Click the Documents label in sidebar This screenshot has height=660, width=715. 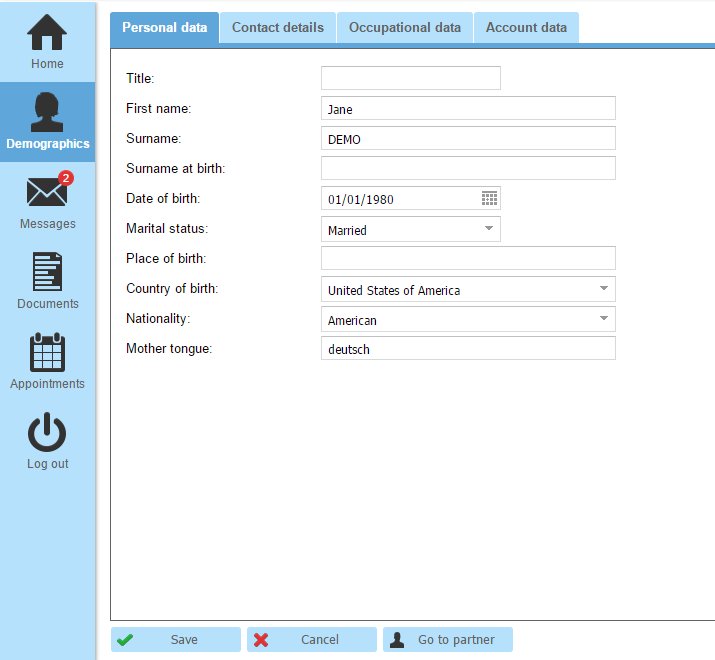pos(47,304)
